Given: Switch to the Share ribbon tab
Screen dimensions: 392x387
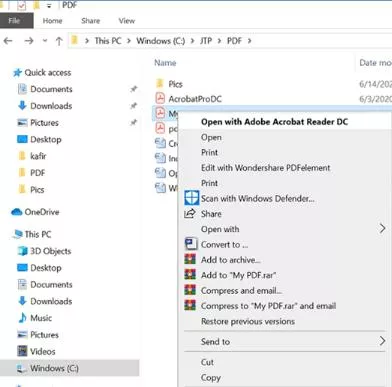Looking at the screenshot, I should [x=90, y=21].
